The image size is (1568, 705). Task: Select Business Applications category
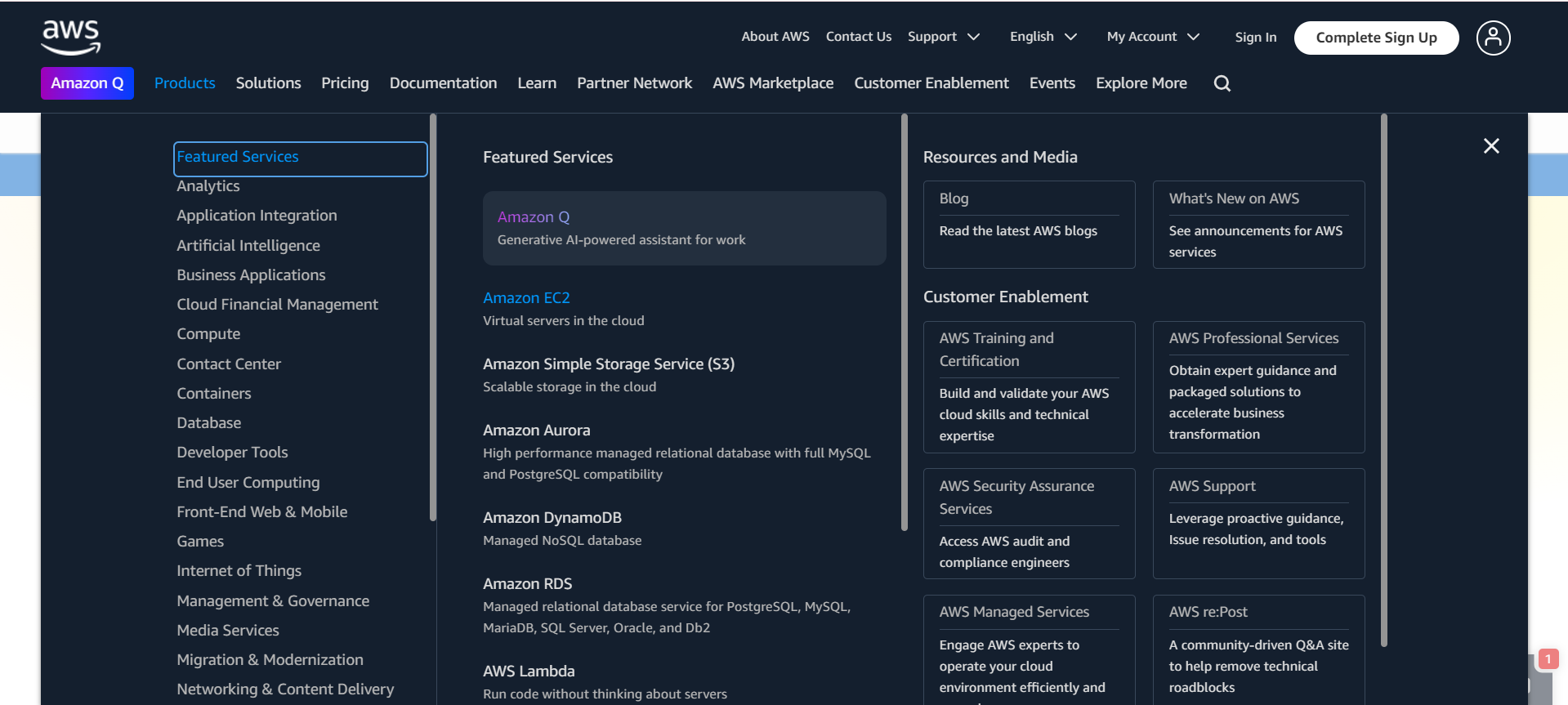pos(251,275)
